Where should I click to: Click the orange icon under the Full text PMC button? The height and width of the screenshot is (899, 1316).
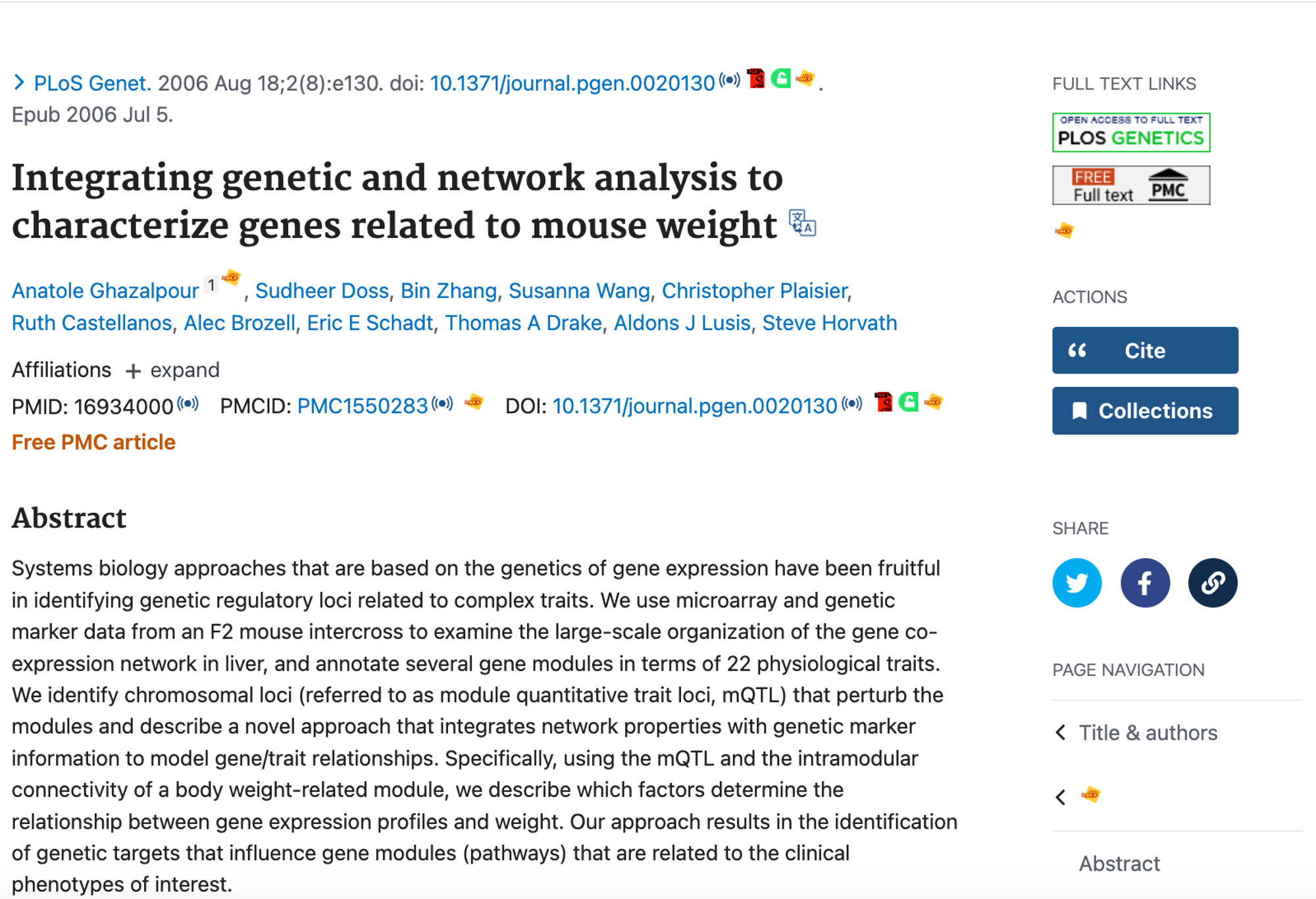1064,231
